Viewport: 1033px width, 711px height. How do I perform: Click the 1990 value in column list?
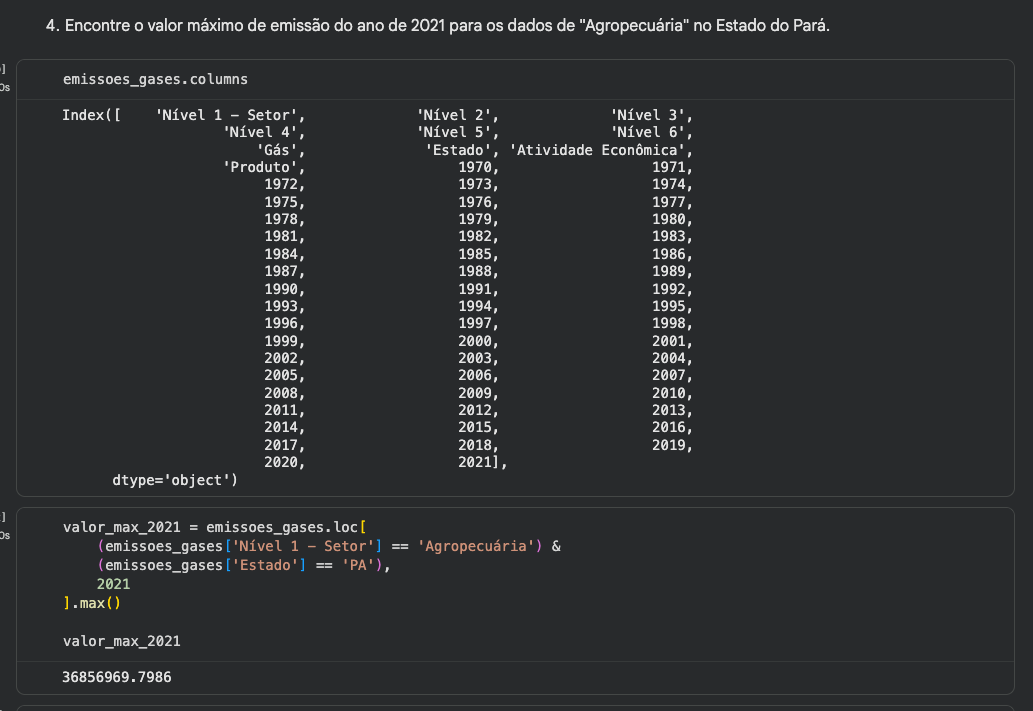point(281,289)
